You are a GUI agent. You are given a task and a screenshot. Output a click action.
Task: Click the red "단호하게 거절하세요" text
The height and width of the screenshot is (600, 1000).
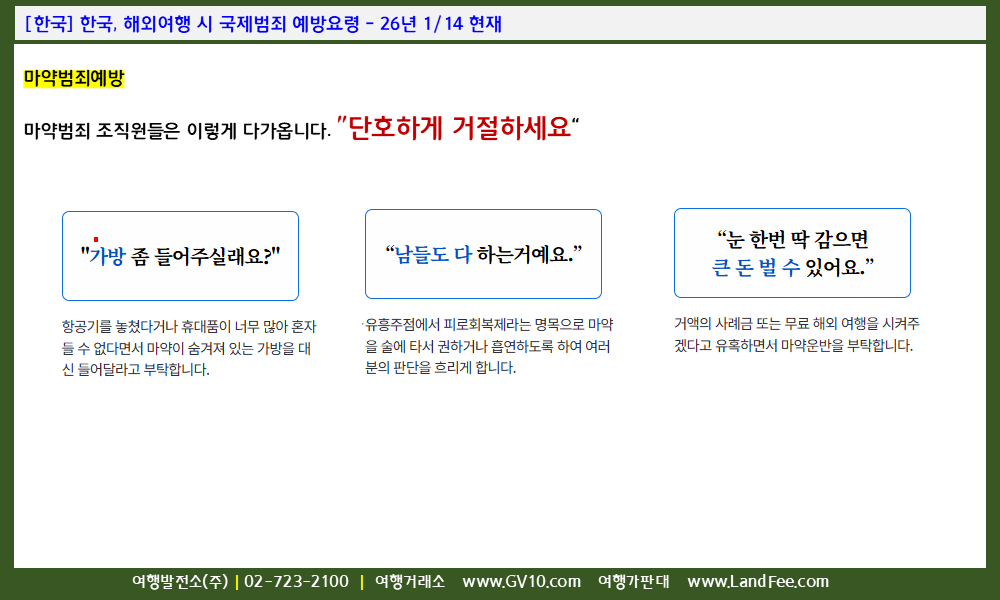pyautogui.click(x=459, y=128)
